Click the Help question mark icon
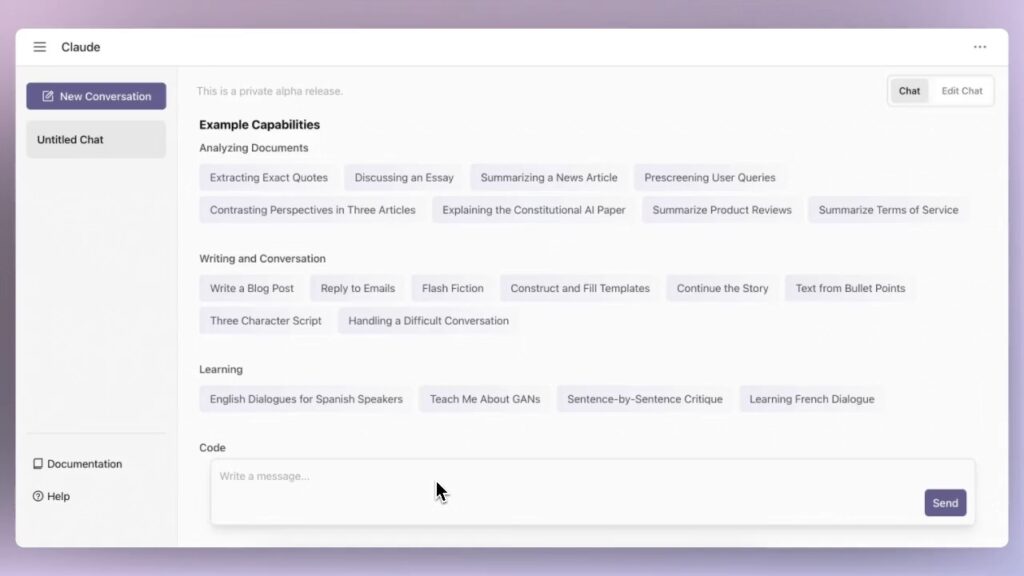The image size is (1024, 576). 38,496
